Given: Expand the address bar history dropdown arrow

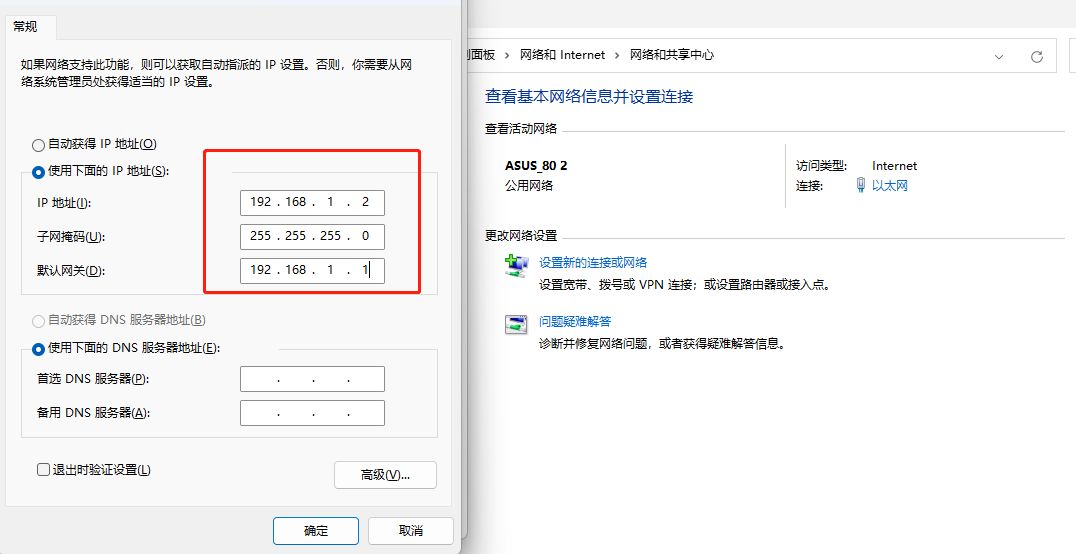Looking at the screenshot, I should tap(999, 56).
